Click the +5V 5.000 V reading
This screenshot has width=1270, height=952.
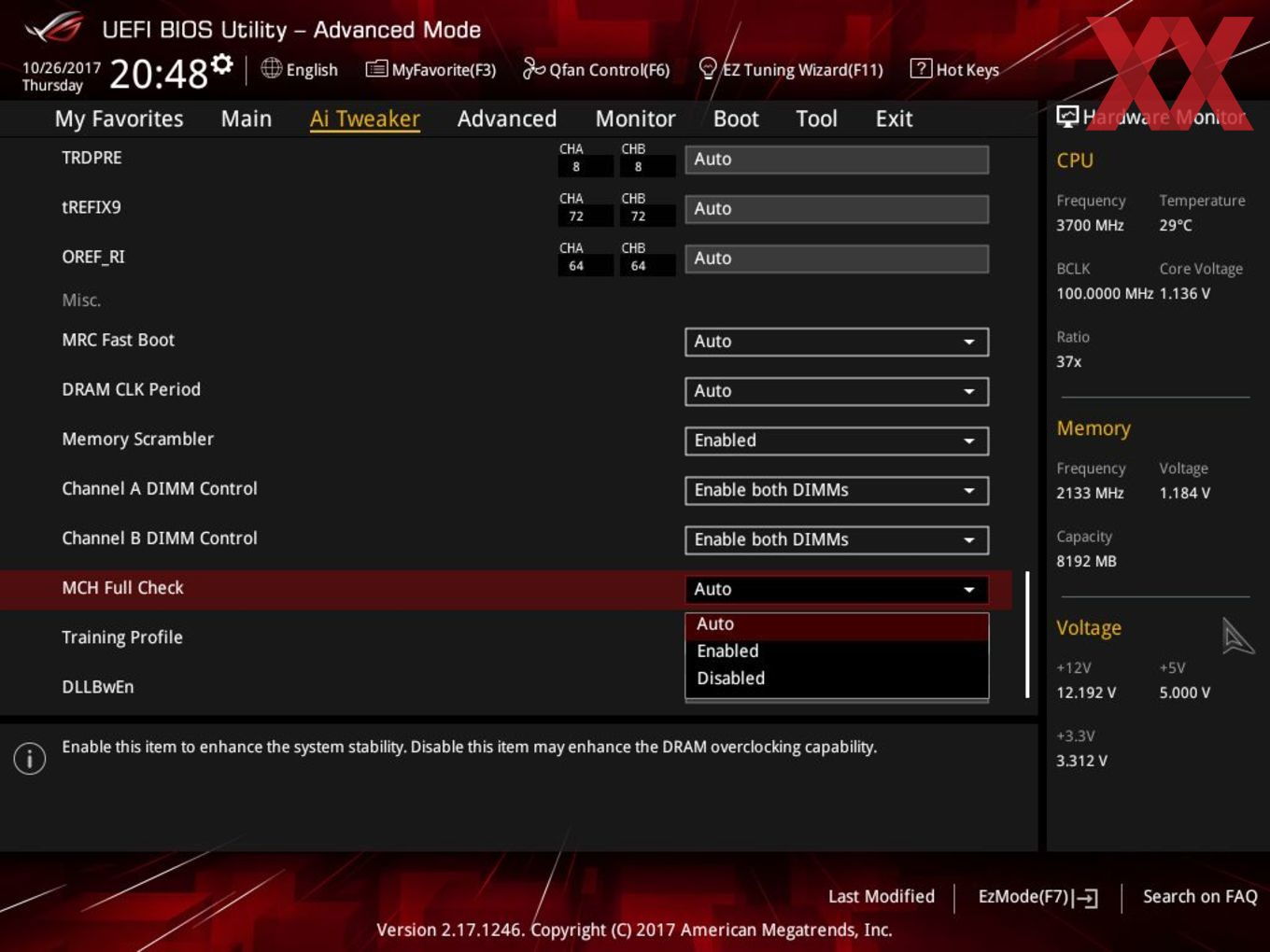[x=1185, y=693]
